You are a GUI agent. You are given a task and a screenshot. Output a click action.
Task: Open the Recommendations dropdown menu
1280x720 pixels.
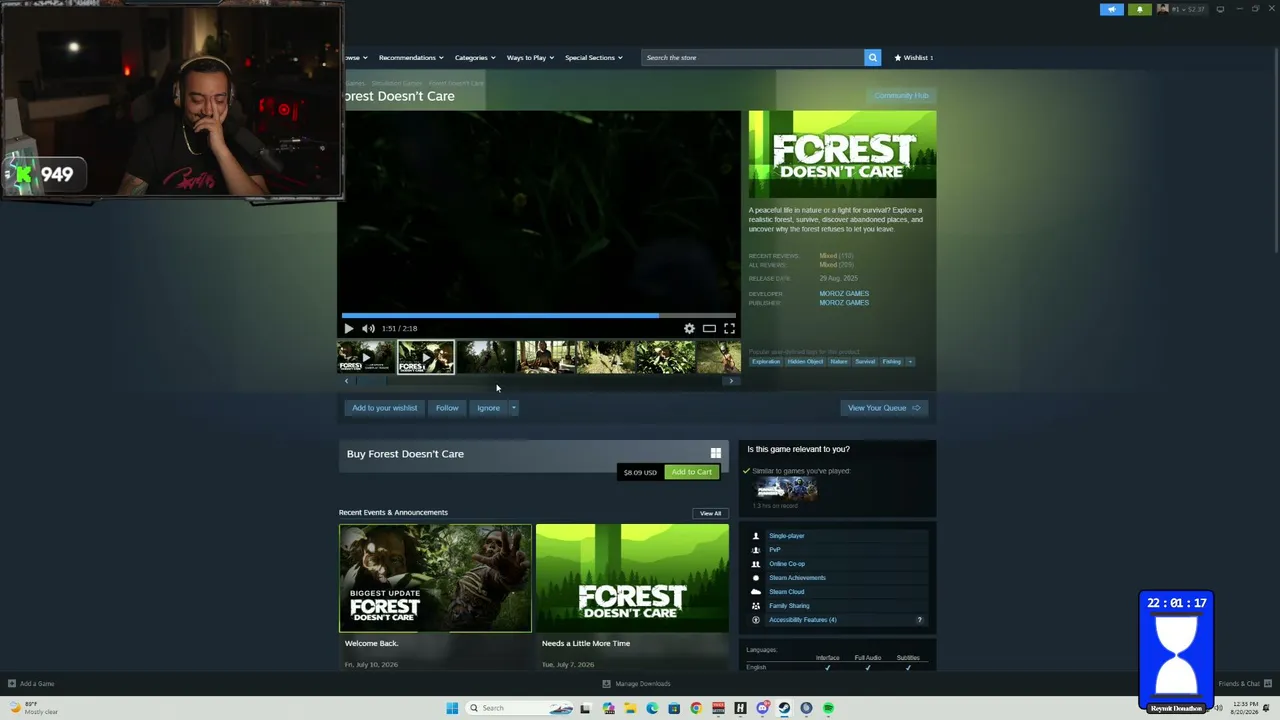tap(411, 58)
